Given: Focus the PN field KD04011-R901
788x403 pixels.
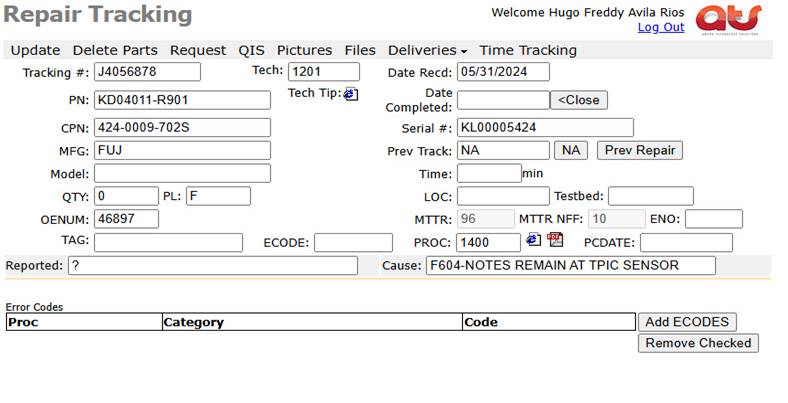Looking at the screenshot, I should (182, 100).
